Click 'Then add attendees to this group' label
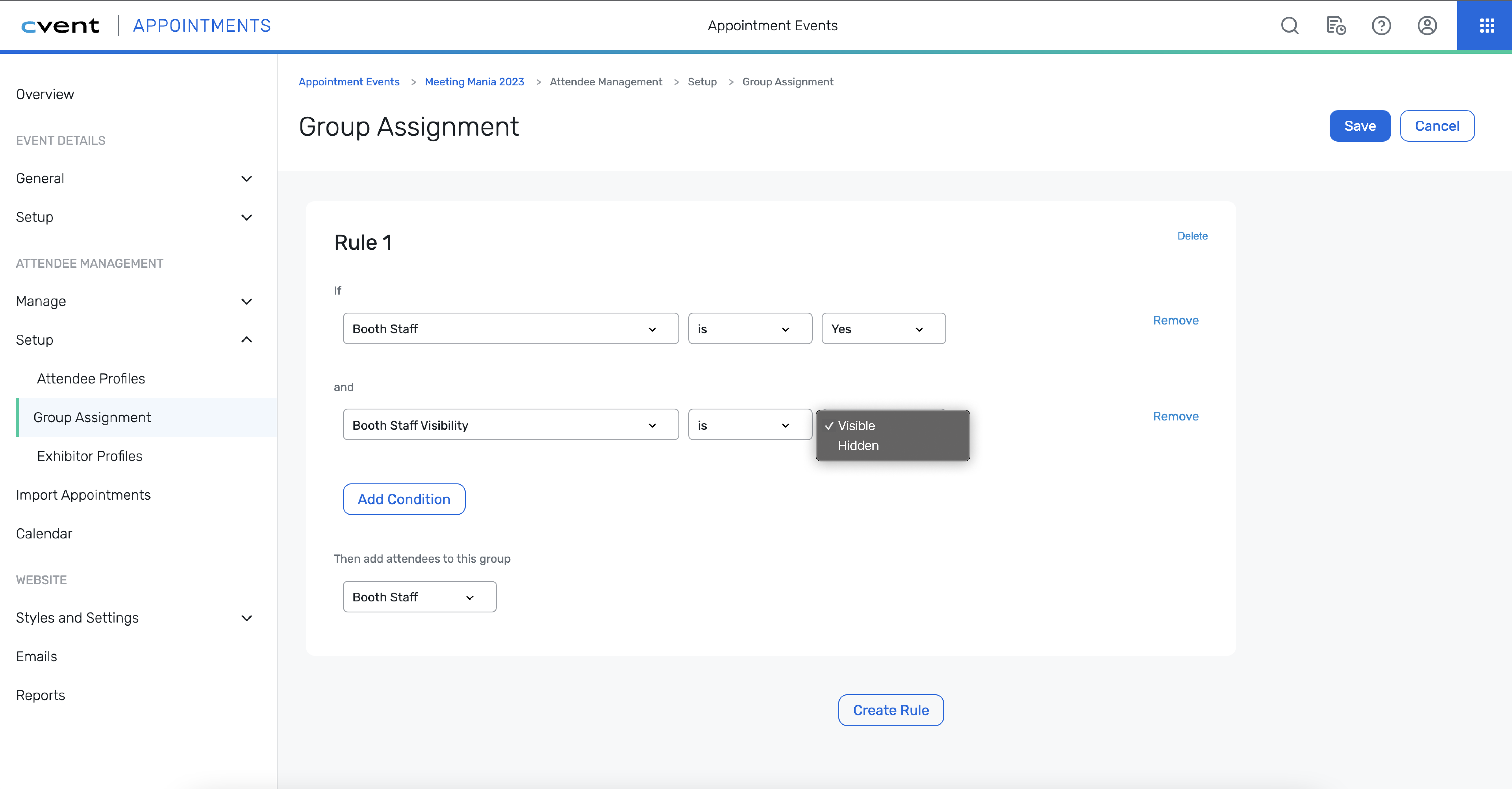The height and width of the screenshot is (789, 1512). 422,559
